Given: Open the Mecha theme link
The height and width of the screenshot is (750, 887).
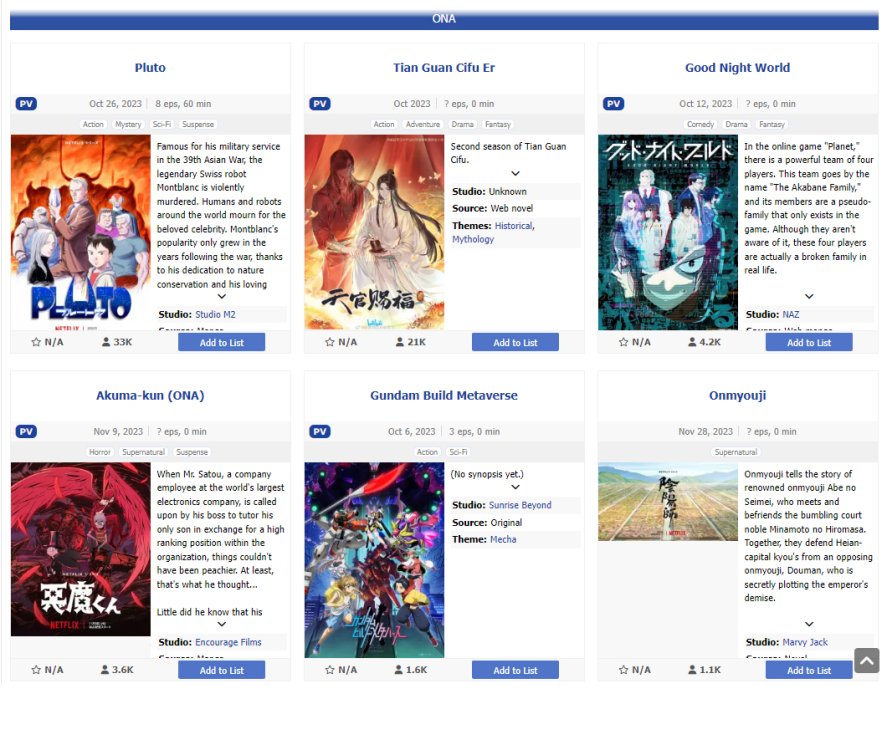Looking at the screenshot, I should [x=503, y=540].
